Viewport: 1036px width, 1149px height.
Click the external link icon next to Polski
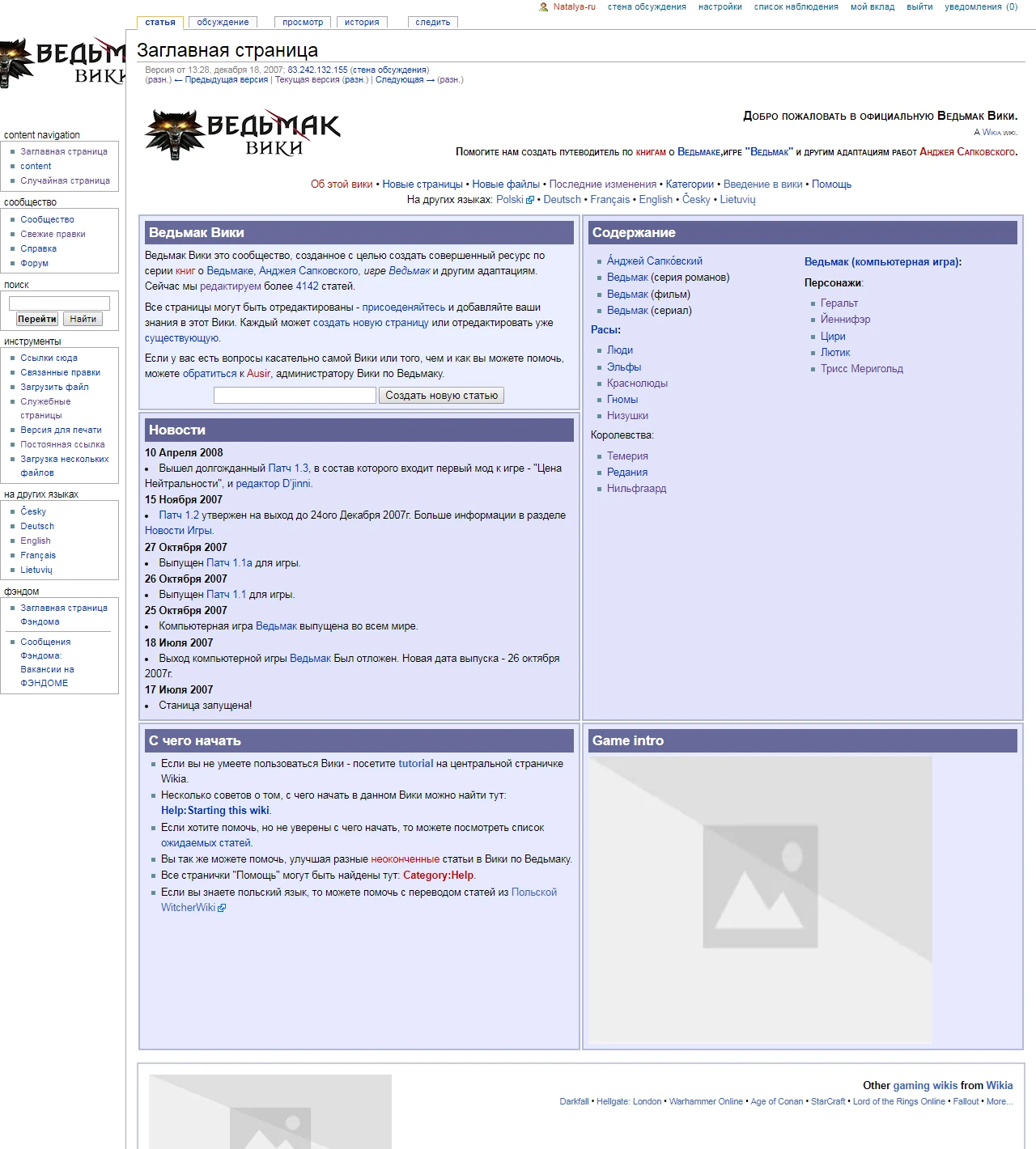pyautogui.click(x=530, y=200)
